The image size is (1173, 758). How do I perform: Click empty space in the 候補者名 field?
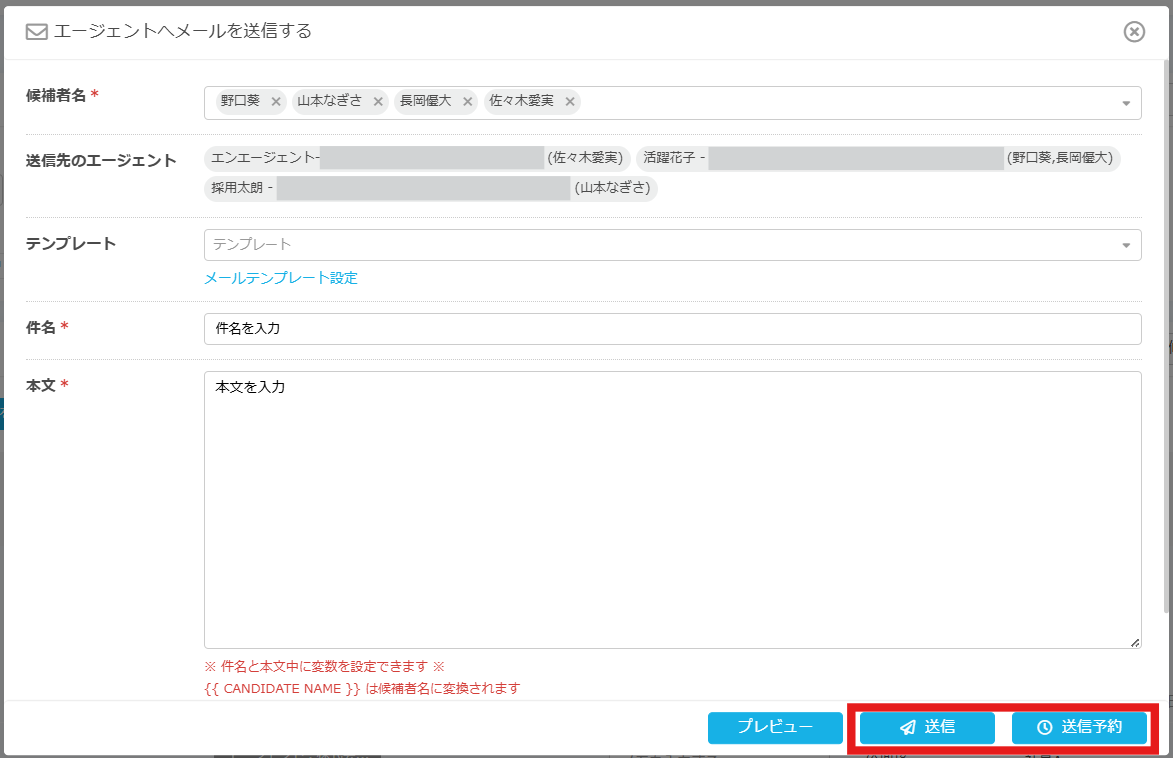click(840, 103)
